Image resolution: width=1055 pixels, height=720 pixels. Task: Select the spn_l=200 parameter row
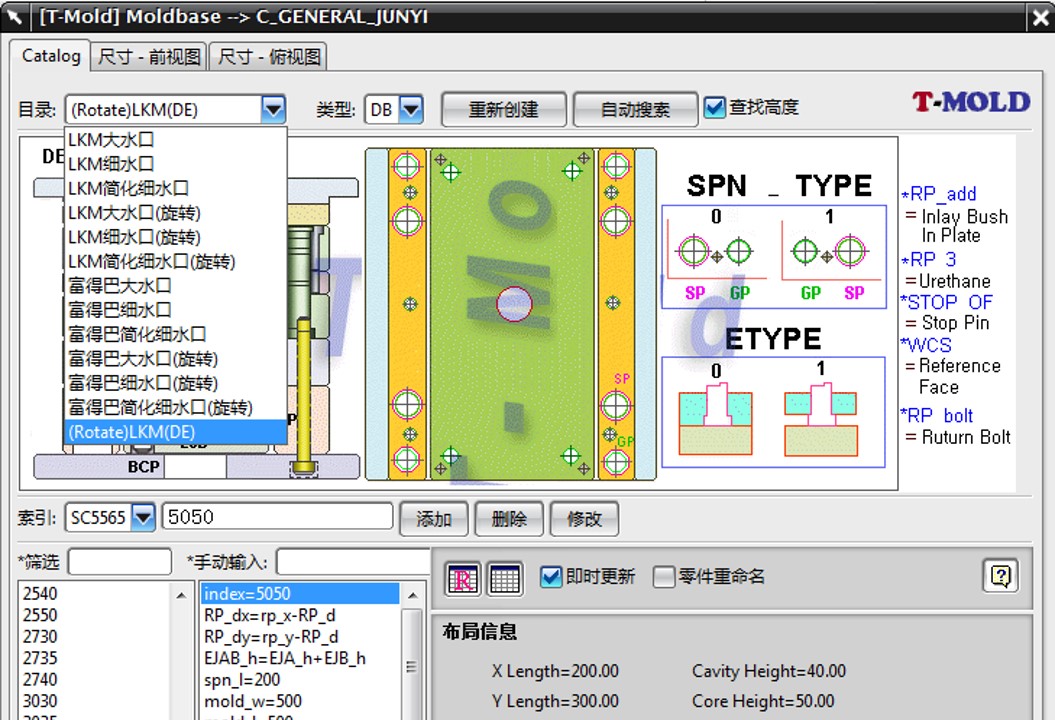pos(300,680)
